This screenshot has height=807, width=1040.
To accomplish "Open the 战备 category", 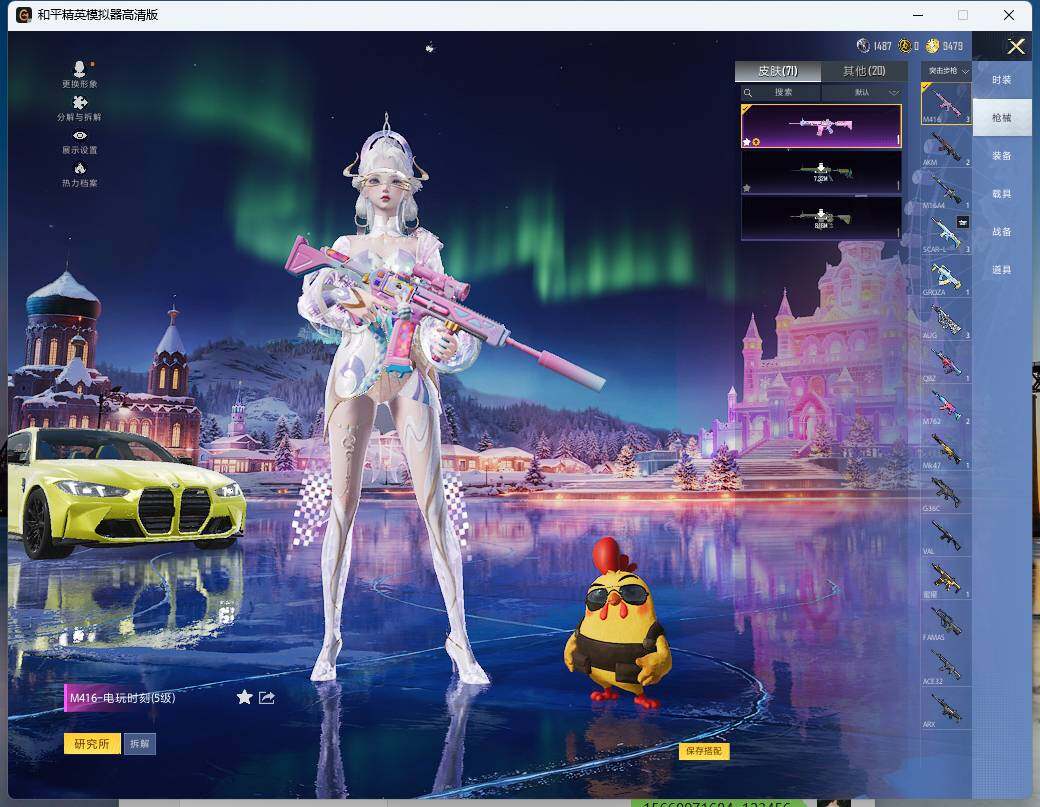I will click(1002, 231).
